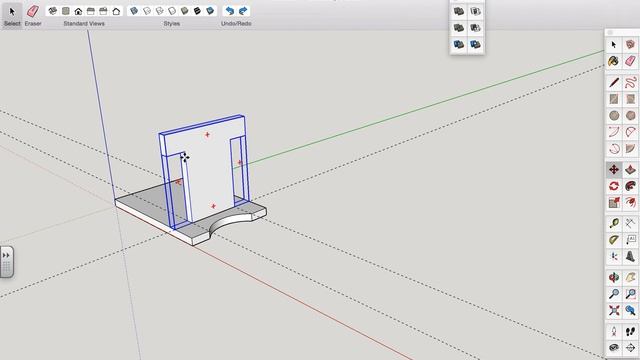Select the Axes tool

pyautogui.click(x=614, y=256)
